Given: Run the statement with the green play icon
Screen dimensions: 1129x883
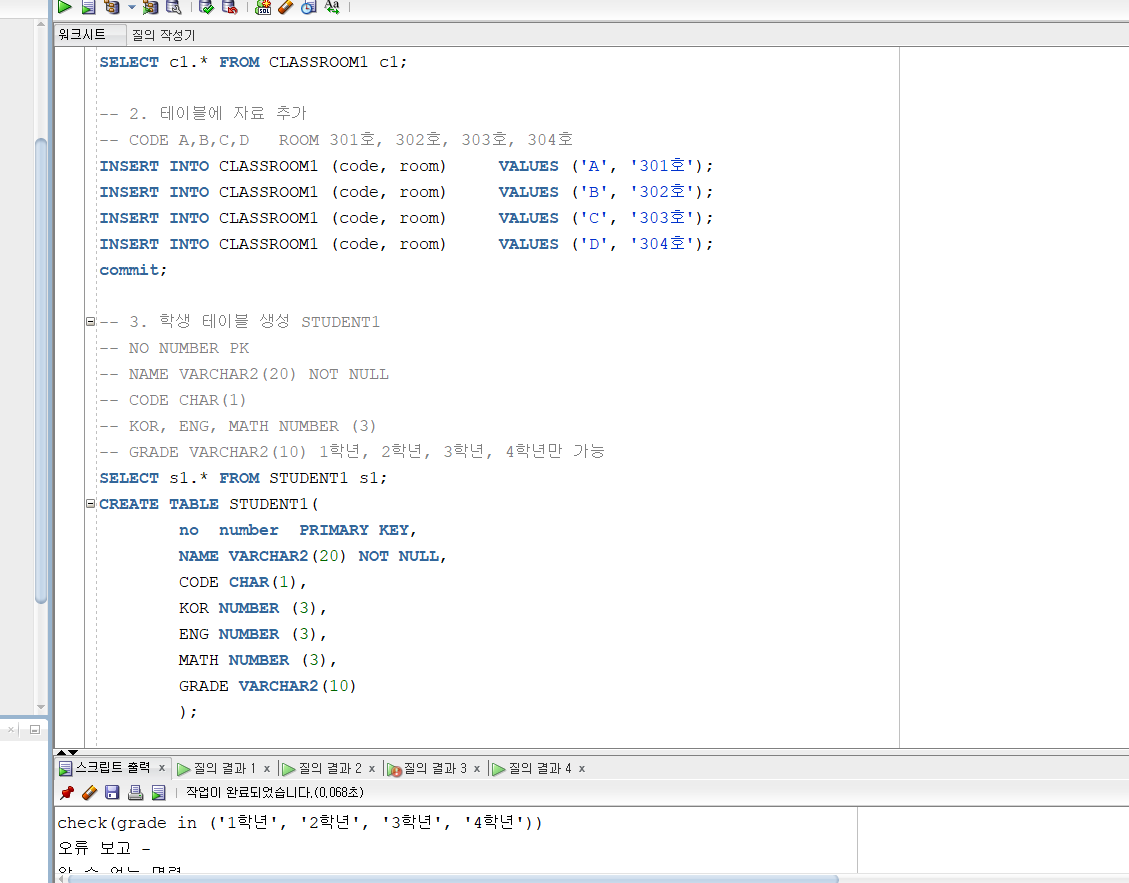Looking at the screenshot, I should (x=65, y=7).
